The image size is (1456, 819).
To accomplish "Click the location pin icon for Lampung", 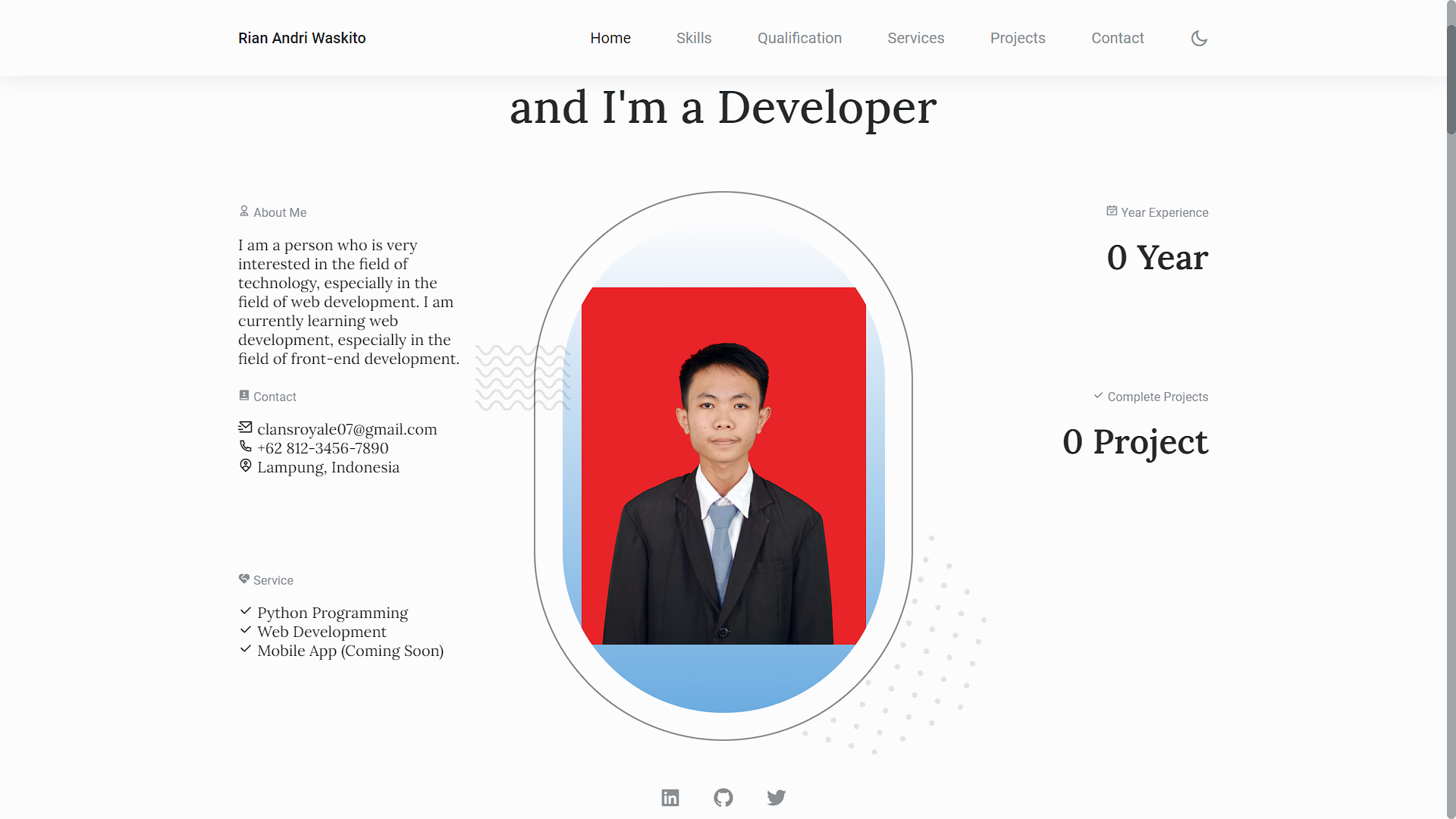I will click(245, 465).
